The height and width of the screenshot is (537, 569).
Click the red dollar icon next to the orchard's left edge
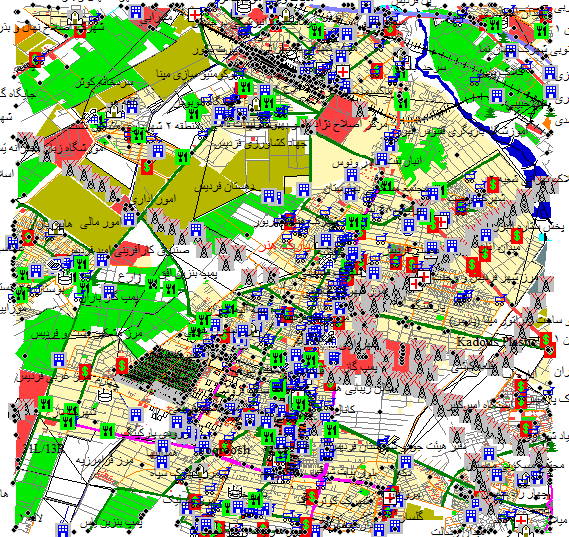pyautogui.click(x=122, y=366)
